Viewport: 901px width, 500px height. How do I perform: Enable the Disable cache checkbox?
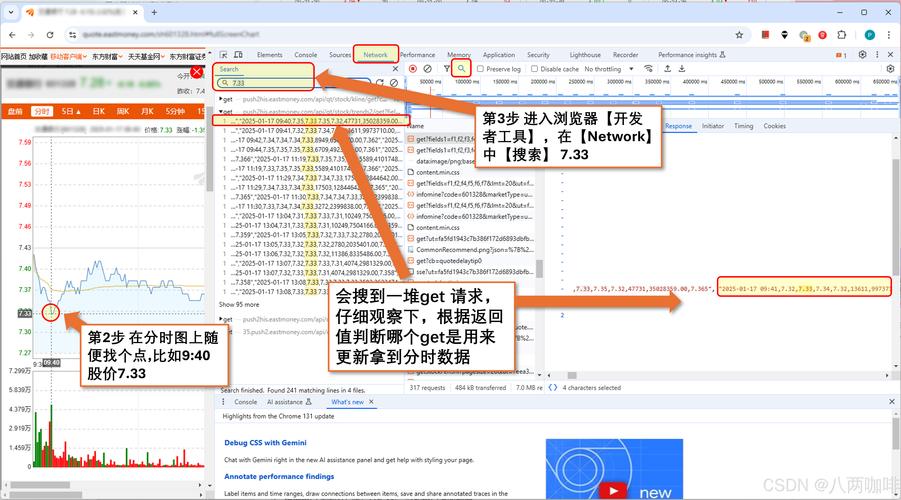pos(534,69)
